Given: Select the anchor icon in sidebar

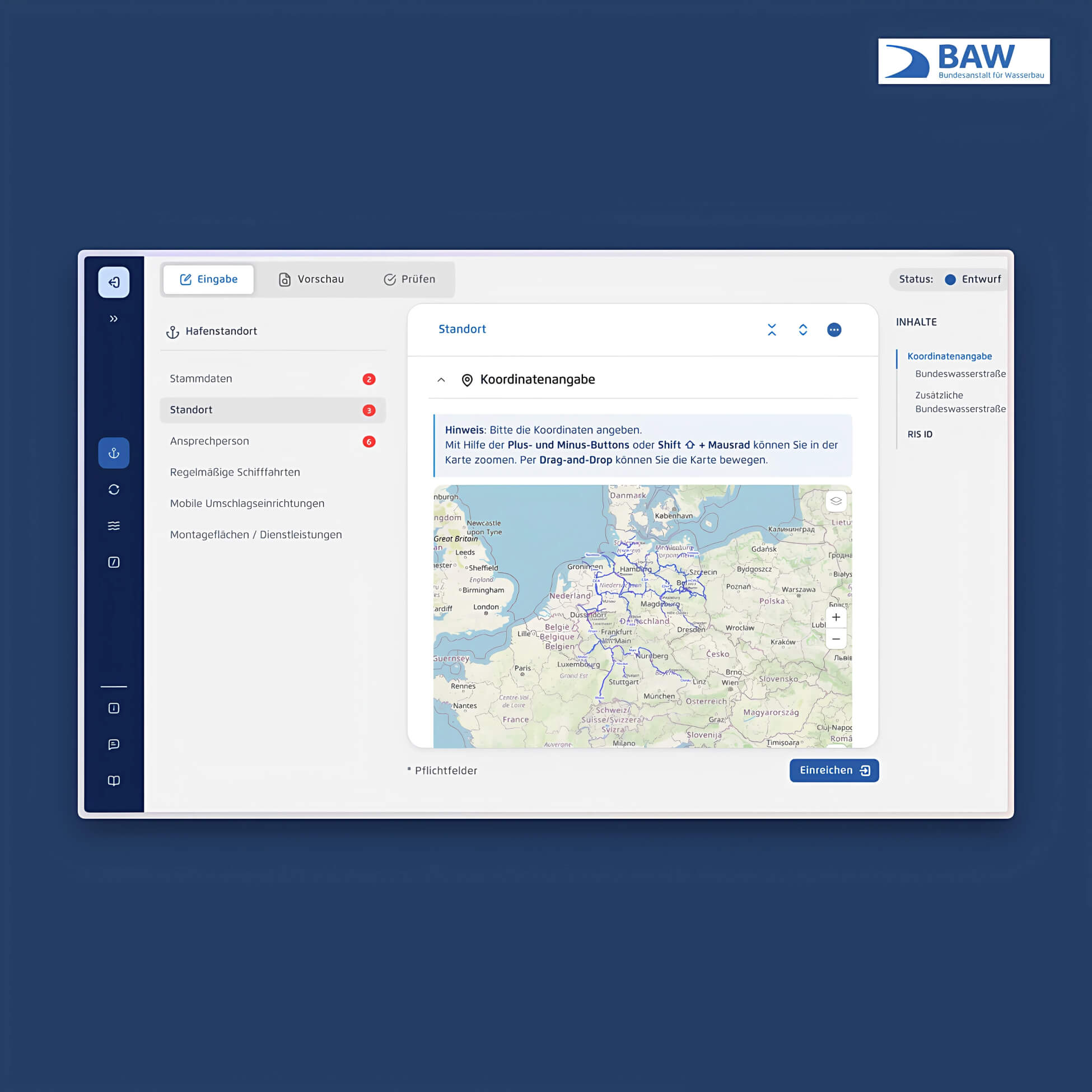Looking at the screenshot, I should tap(114, 452).
